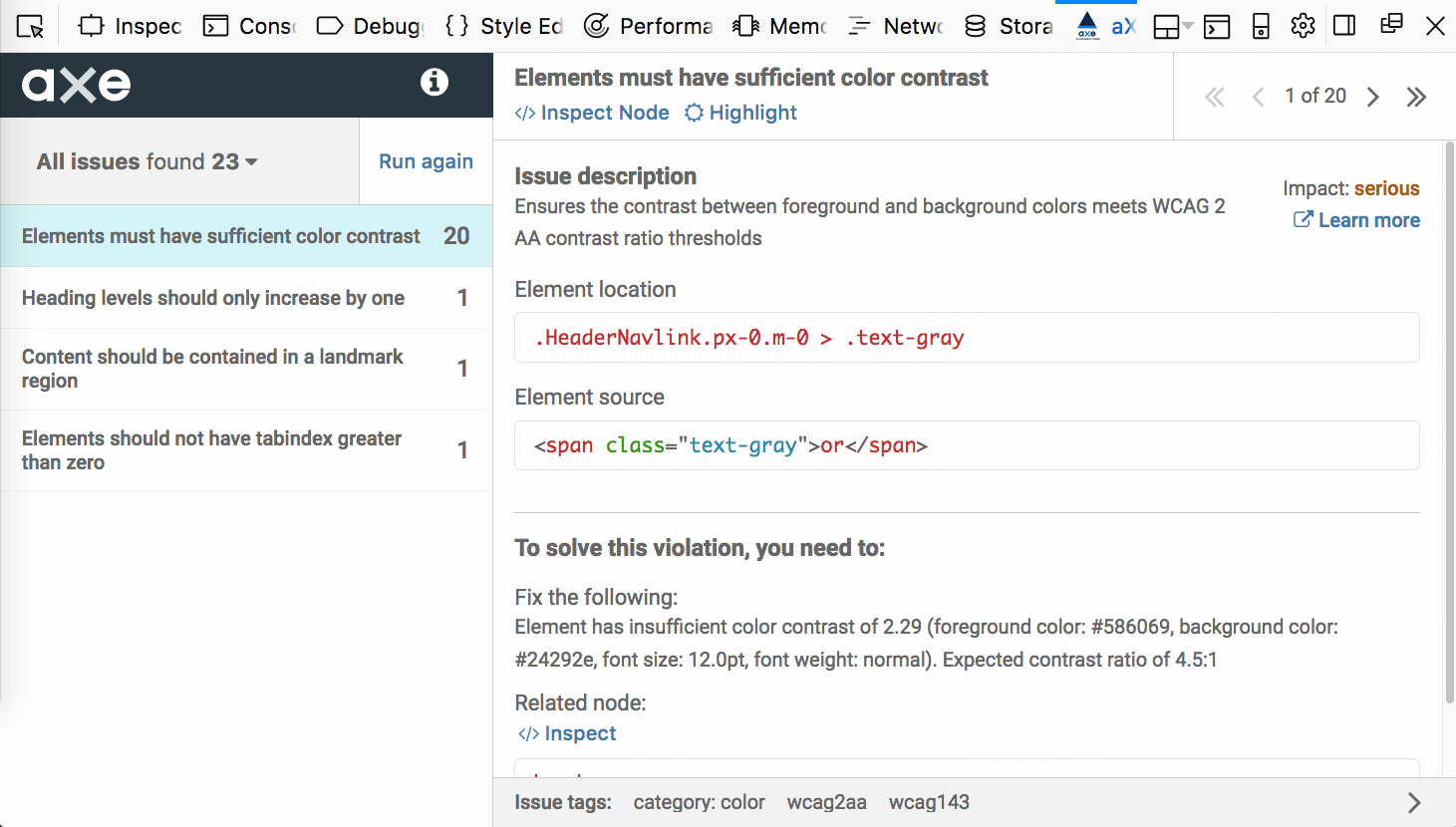Image resolution: width=1456 pixels, height=827 pixels.
Task: Click Inspect Node link
Action: (592, 113)
